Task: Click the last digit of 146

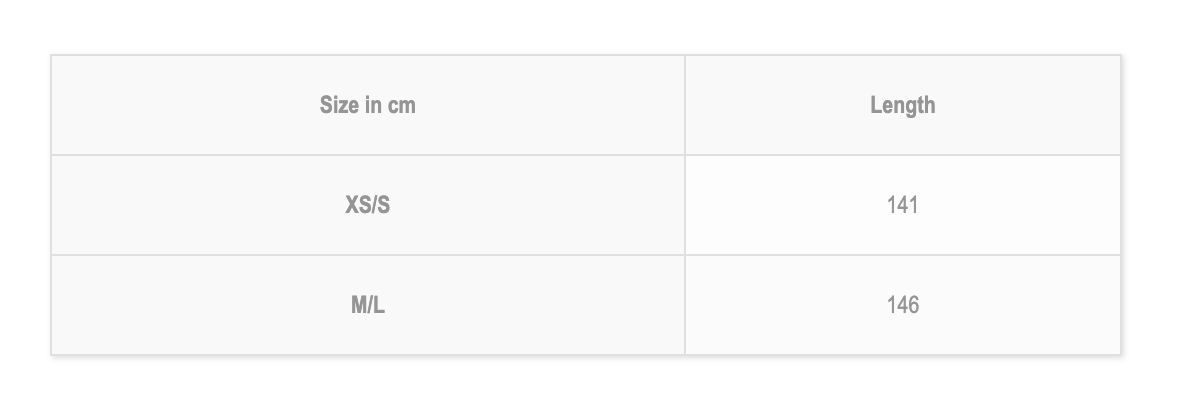Action: click(914, 305)
